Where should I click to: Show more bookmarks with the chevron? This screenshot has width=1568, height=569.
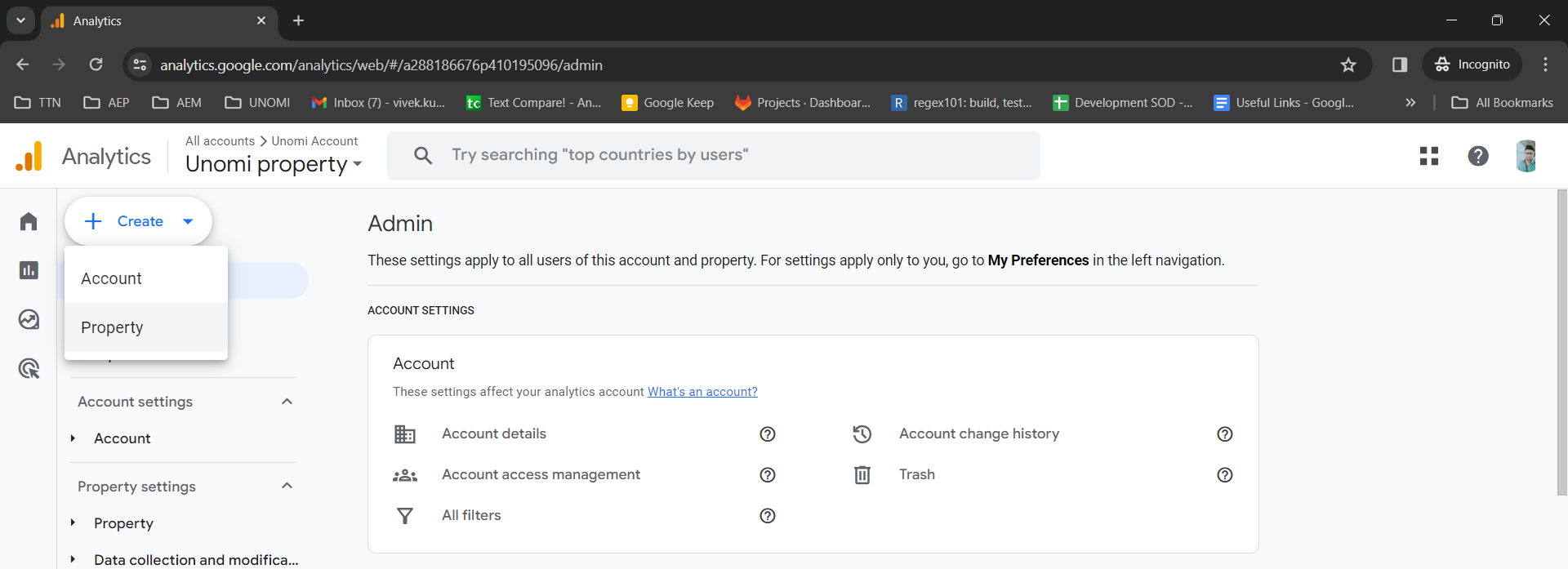(x=1410, y=103)
